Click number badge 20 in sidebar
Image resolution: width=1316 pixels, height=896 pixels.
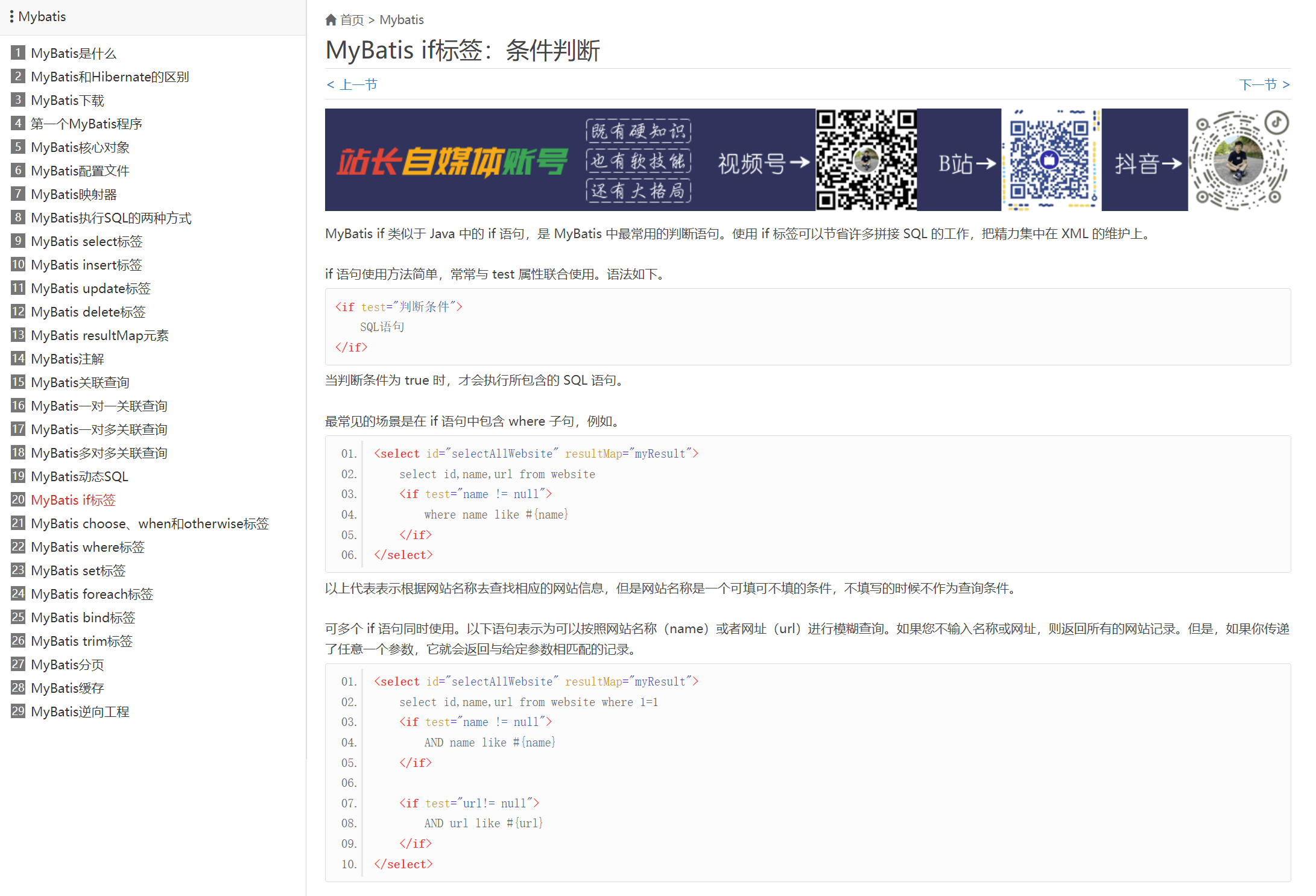(18, 500)
